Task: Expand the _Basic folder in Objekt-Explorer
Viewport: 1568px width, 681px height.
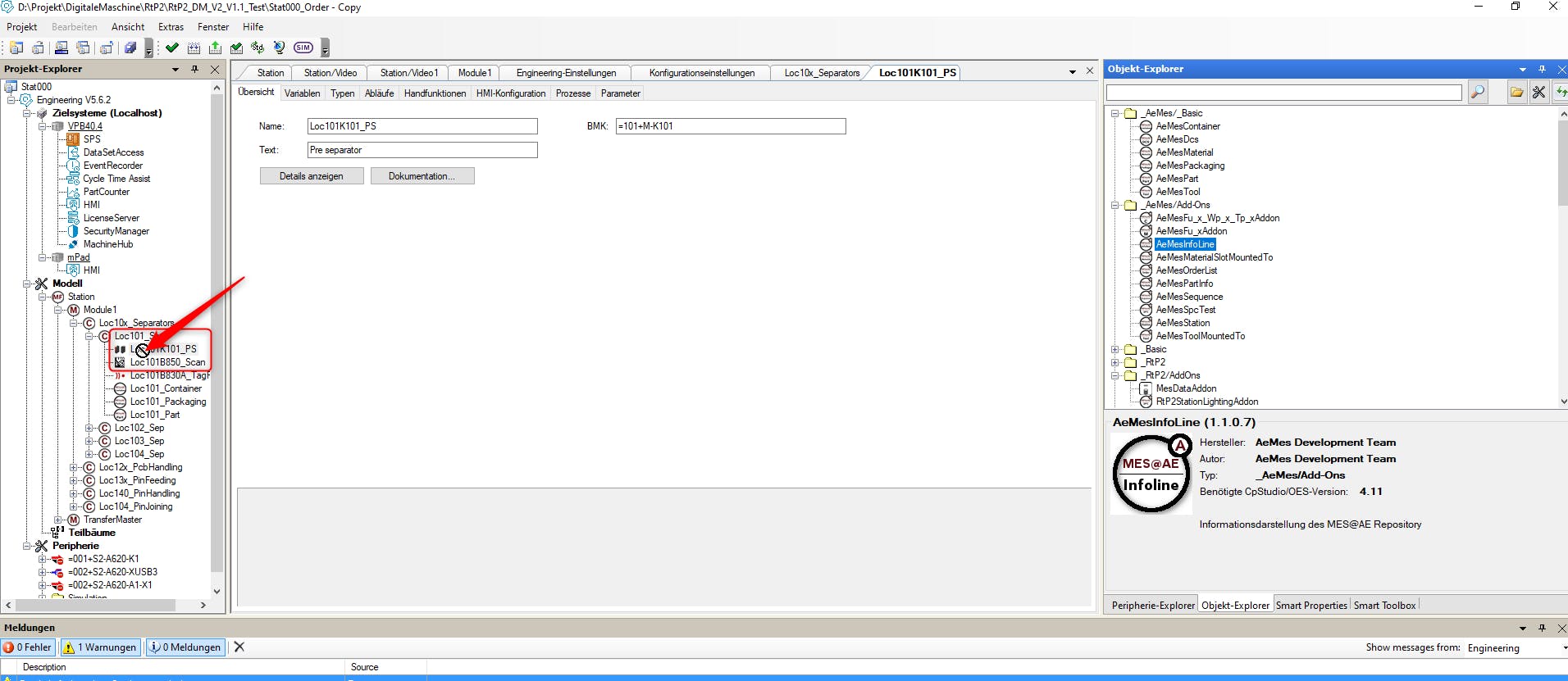Action: pos(1115,349)
